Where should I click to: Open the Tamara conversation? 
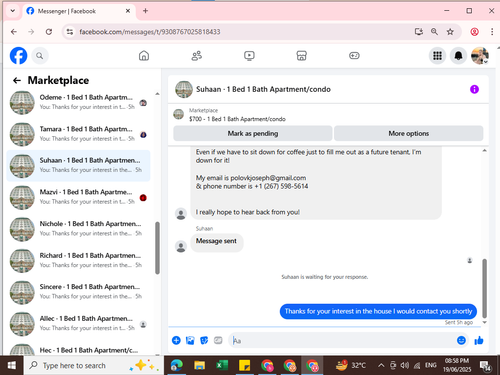[78, 134]
